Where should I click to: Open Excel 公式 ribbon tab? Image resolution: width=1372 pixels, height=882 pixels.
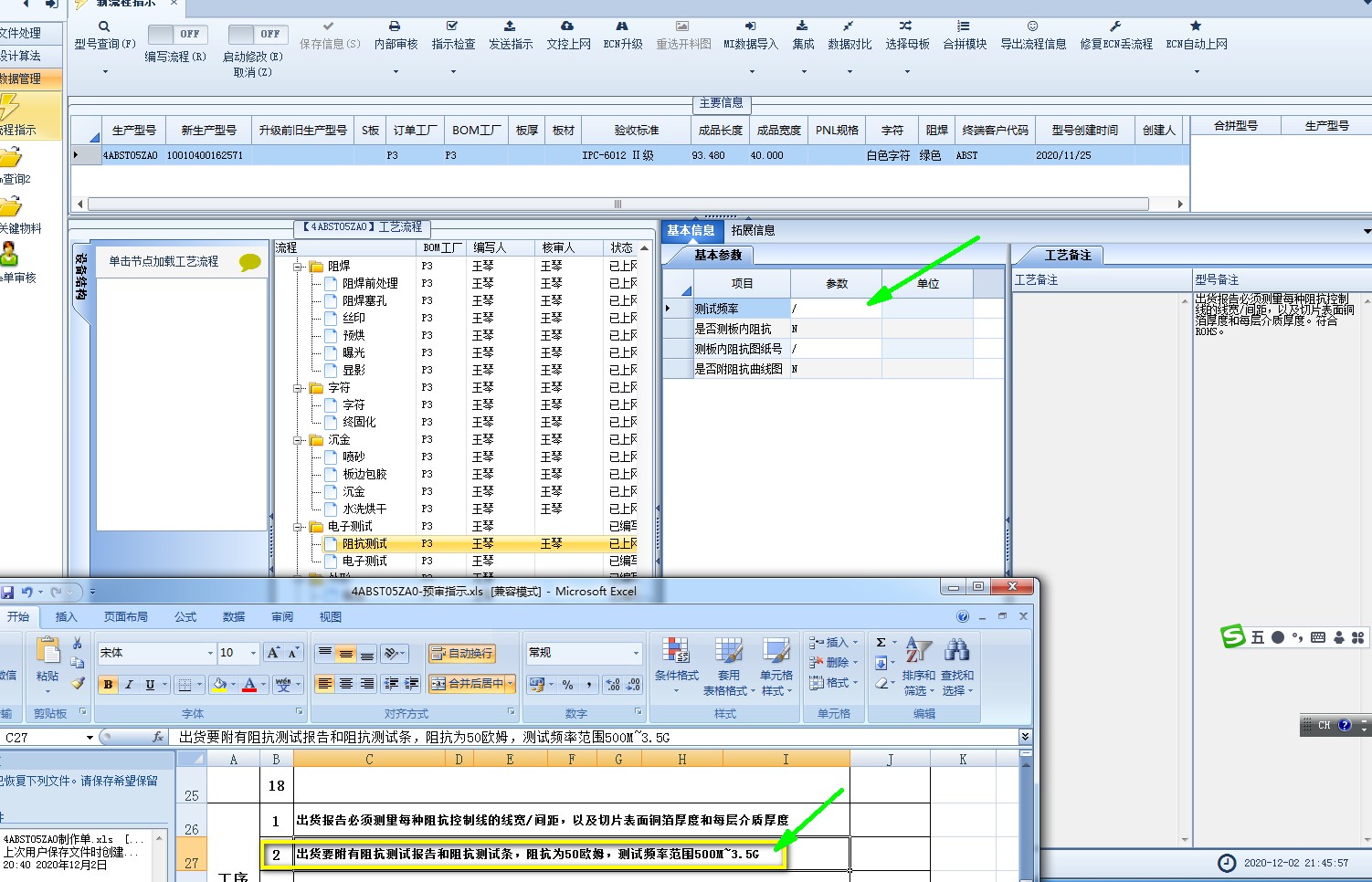[x=185, y=617]
